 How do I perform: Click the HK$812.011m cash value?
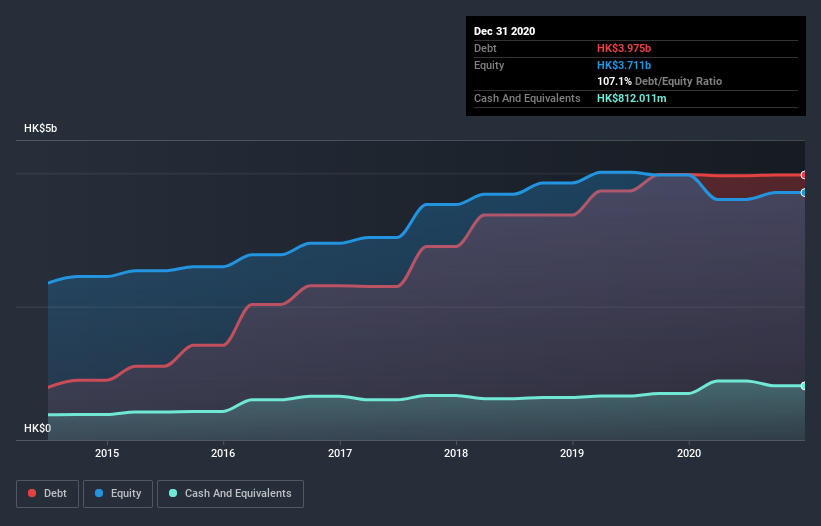point(631,98)
